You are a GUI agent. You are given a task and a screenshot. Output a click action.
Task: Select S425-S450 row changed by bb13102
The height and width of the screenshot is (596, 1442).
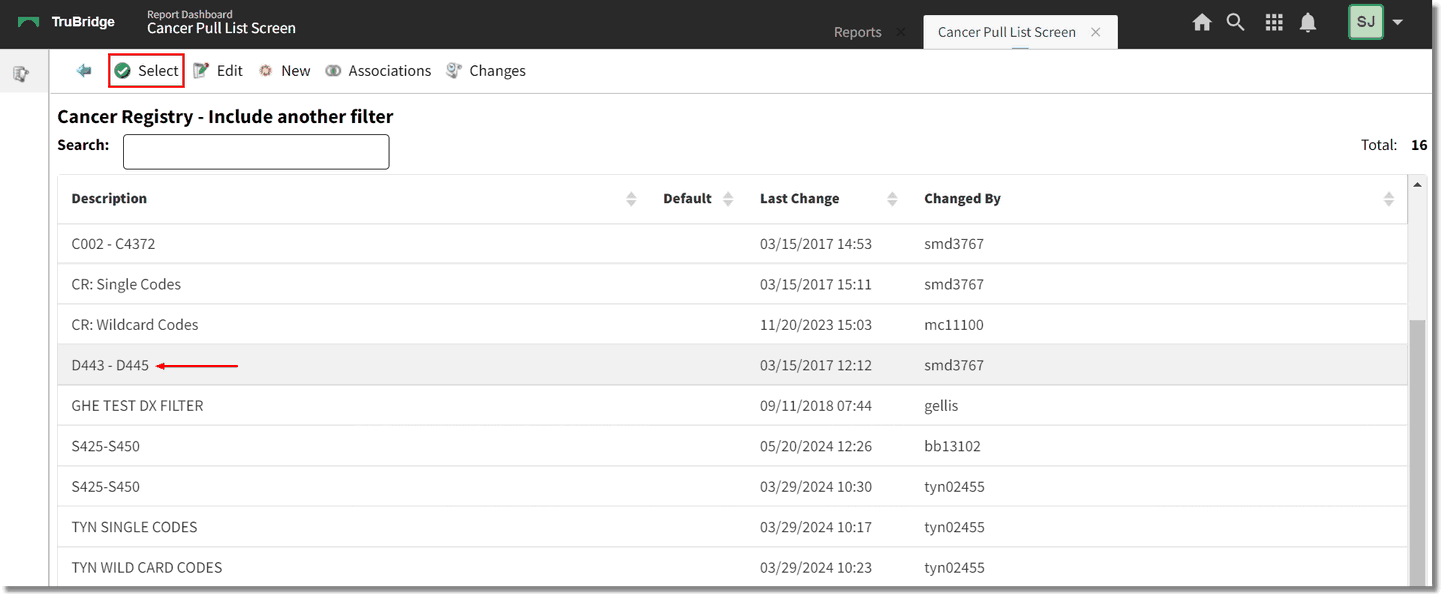pos(732,446)
